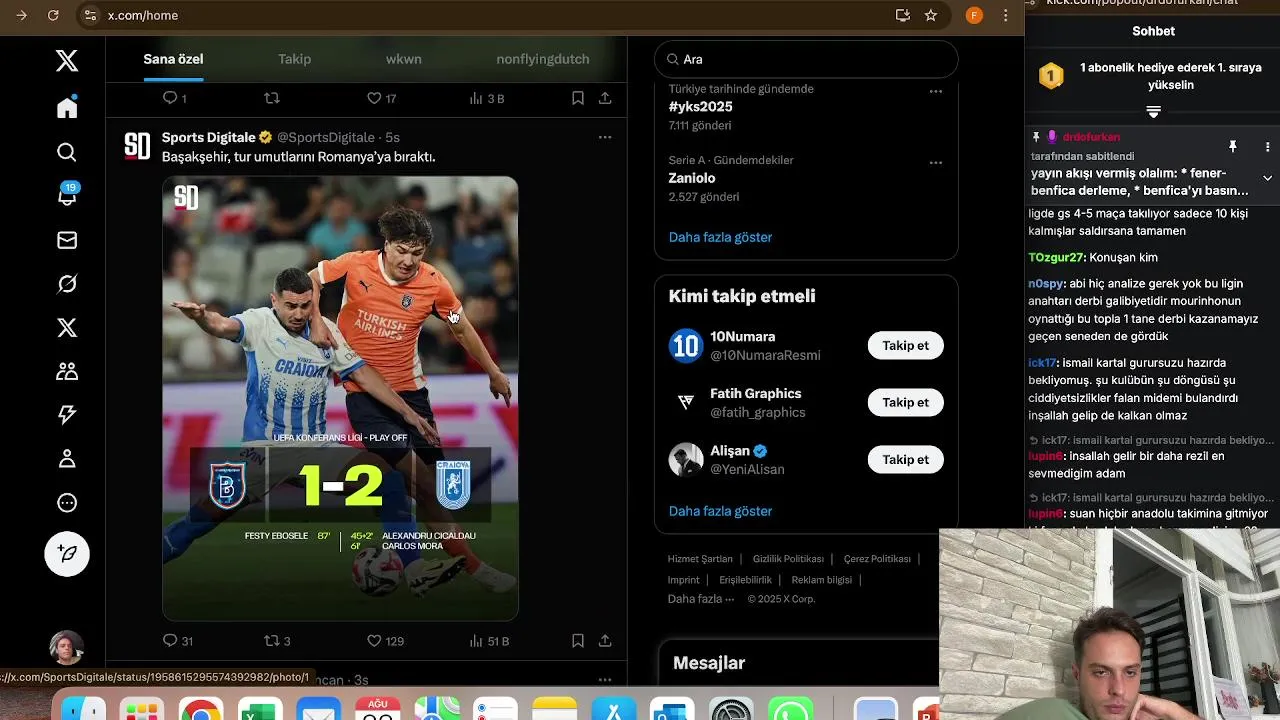
Task: Open the Zaniolo trending topic
Action: click(x=692, y=178)
